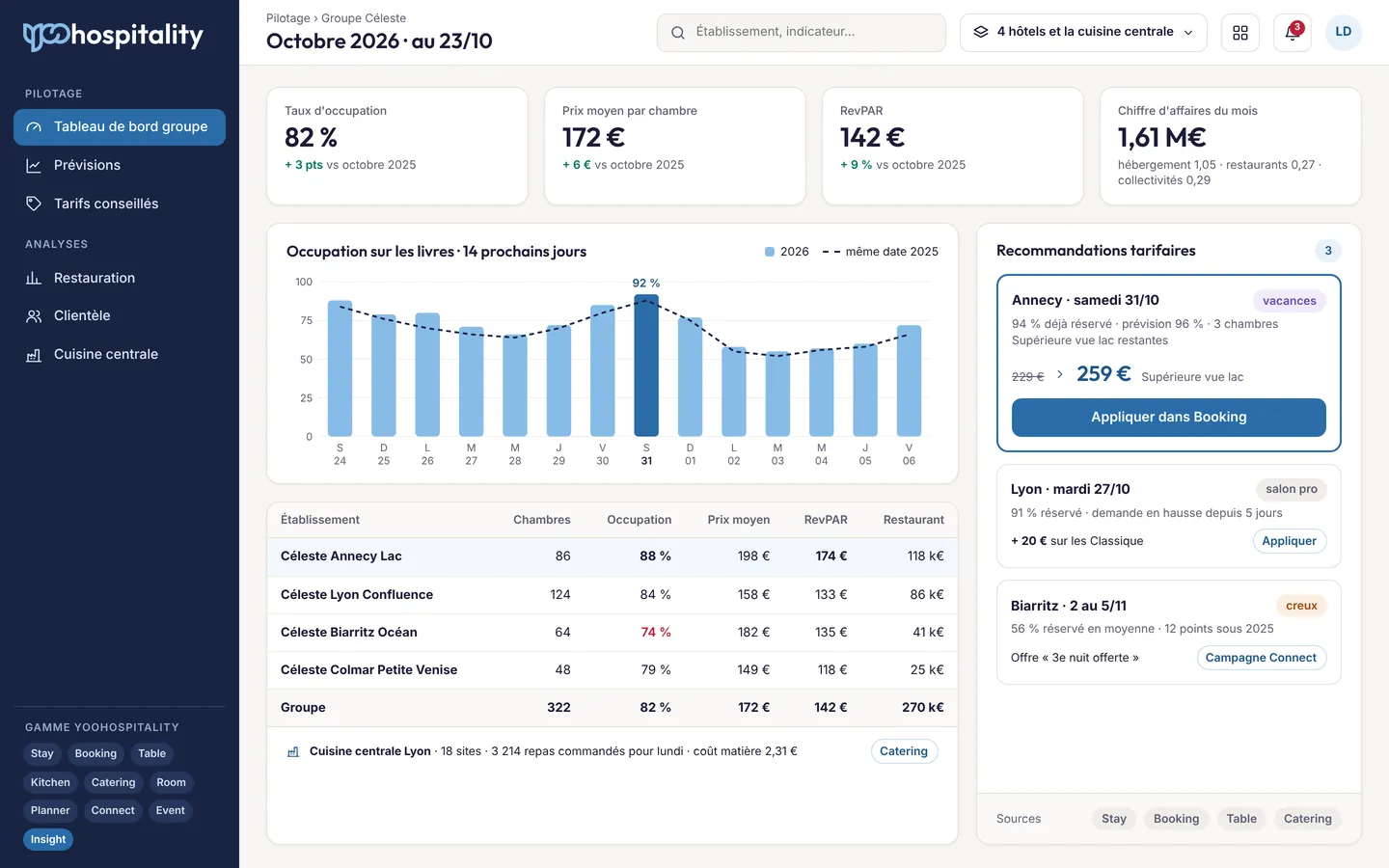Click the layers icon in establishment selector
The width and height of the screenshot is (1389, 868).
[981, 32]
